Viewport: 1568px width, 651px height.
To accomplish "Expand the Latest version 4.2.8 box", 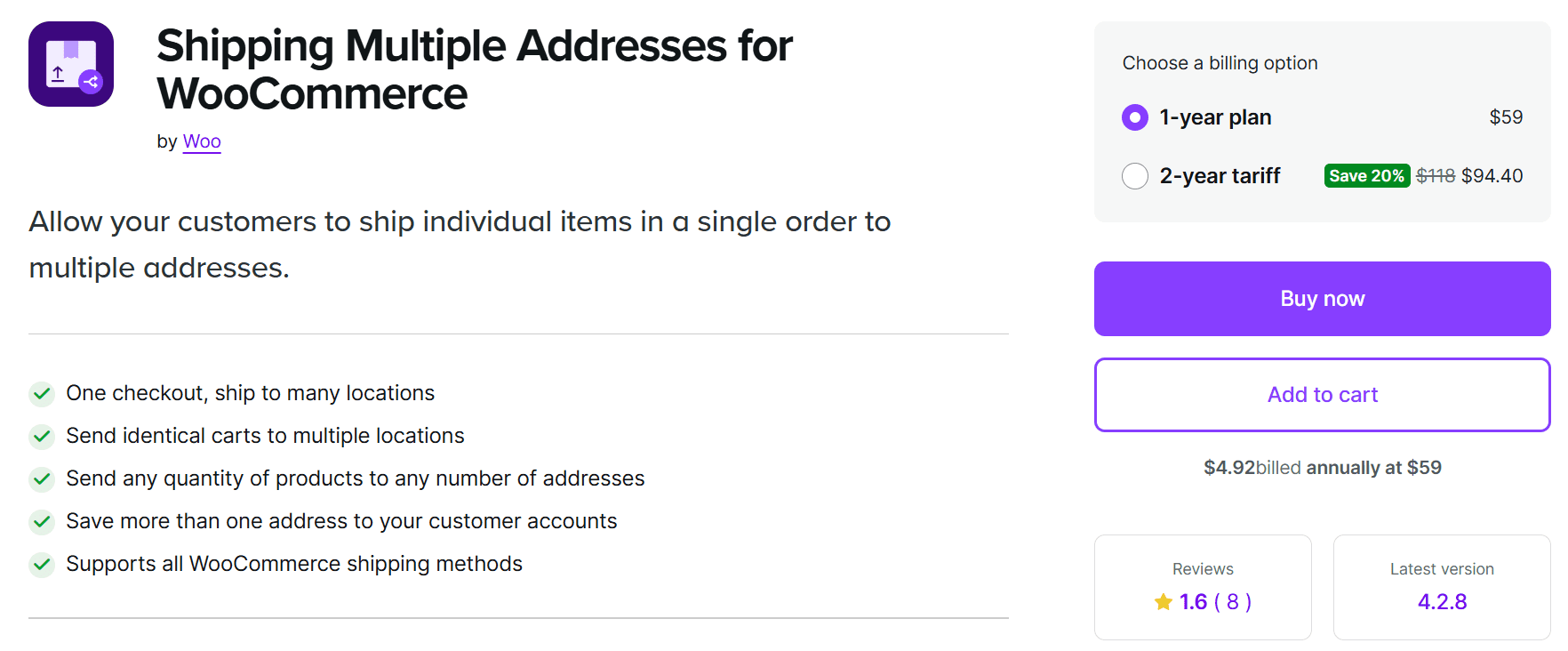I will 1441,587.
